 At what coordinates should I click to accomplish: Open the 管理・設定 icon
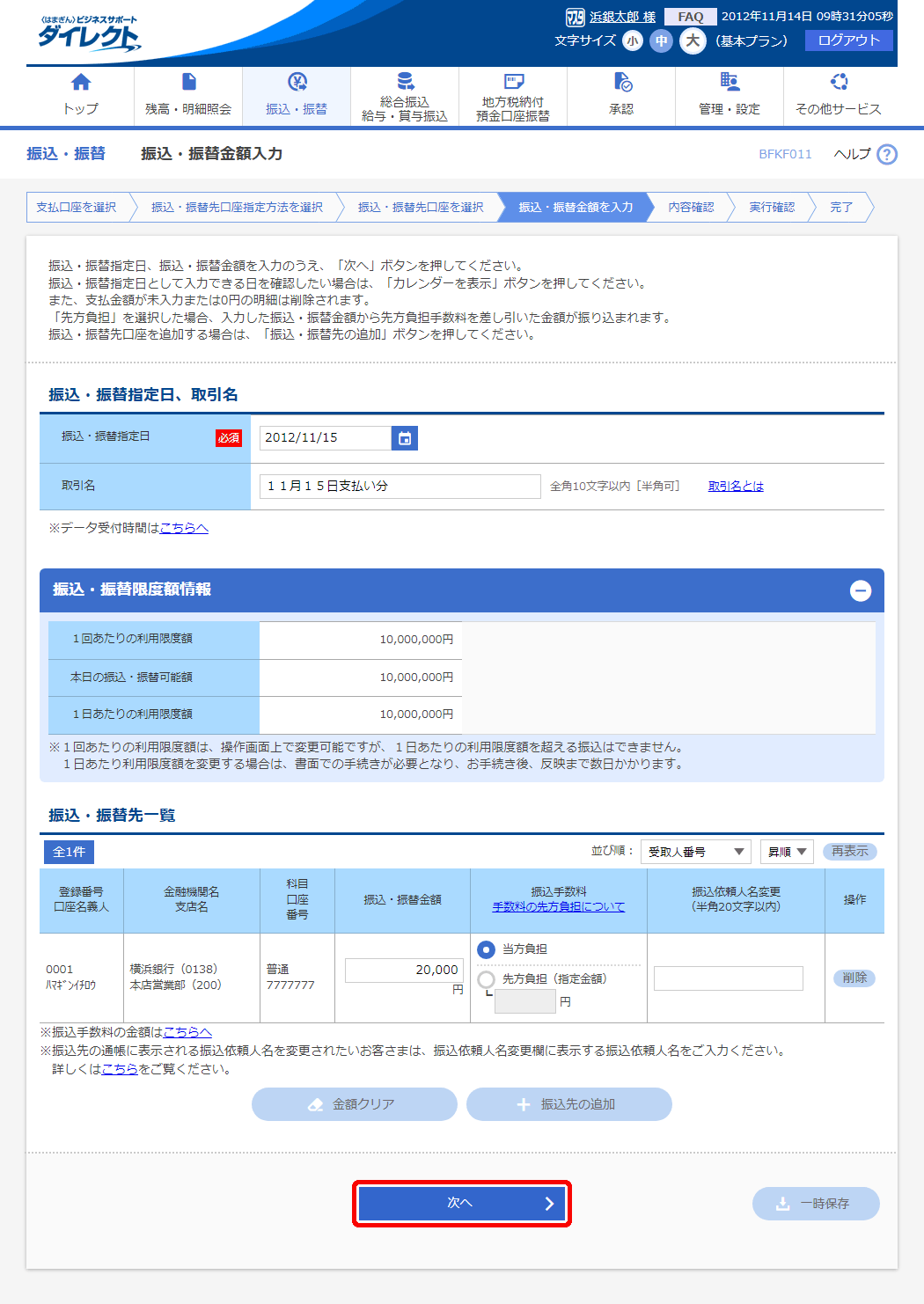[730, 83]
